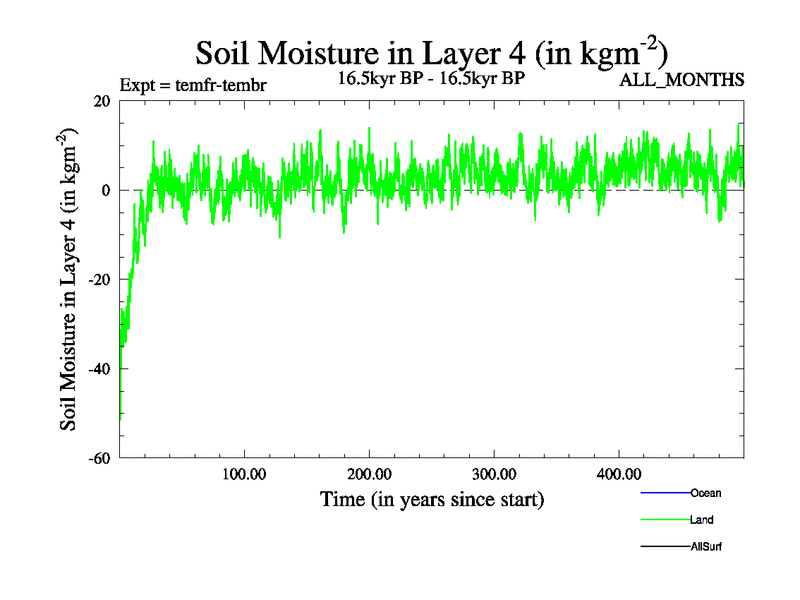
Task: Click the 300.00 x-axis tick label
Action: click(x=494, y=473)
